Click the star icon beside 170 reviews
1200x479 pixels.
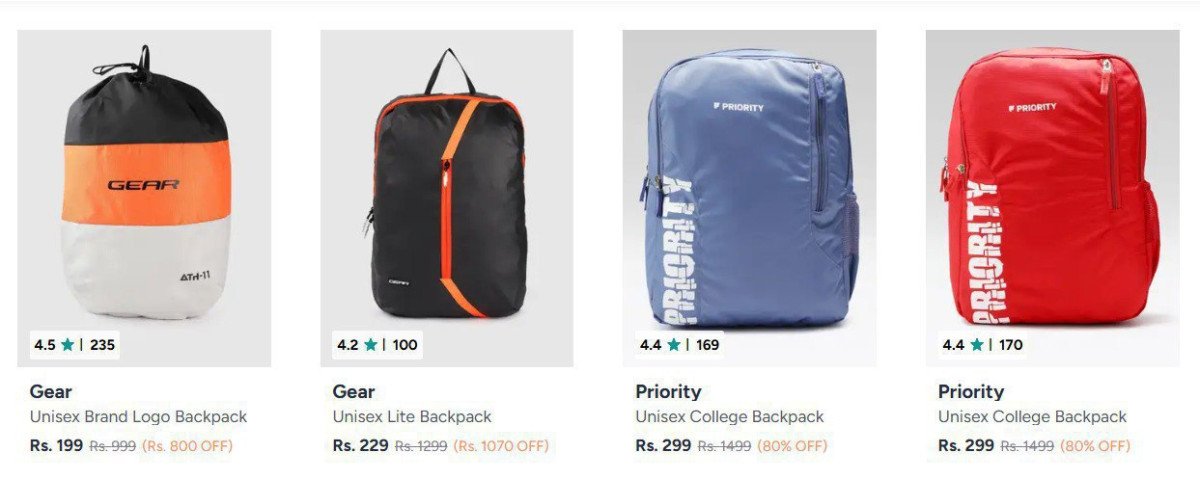(x=976, y=345)
